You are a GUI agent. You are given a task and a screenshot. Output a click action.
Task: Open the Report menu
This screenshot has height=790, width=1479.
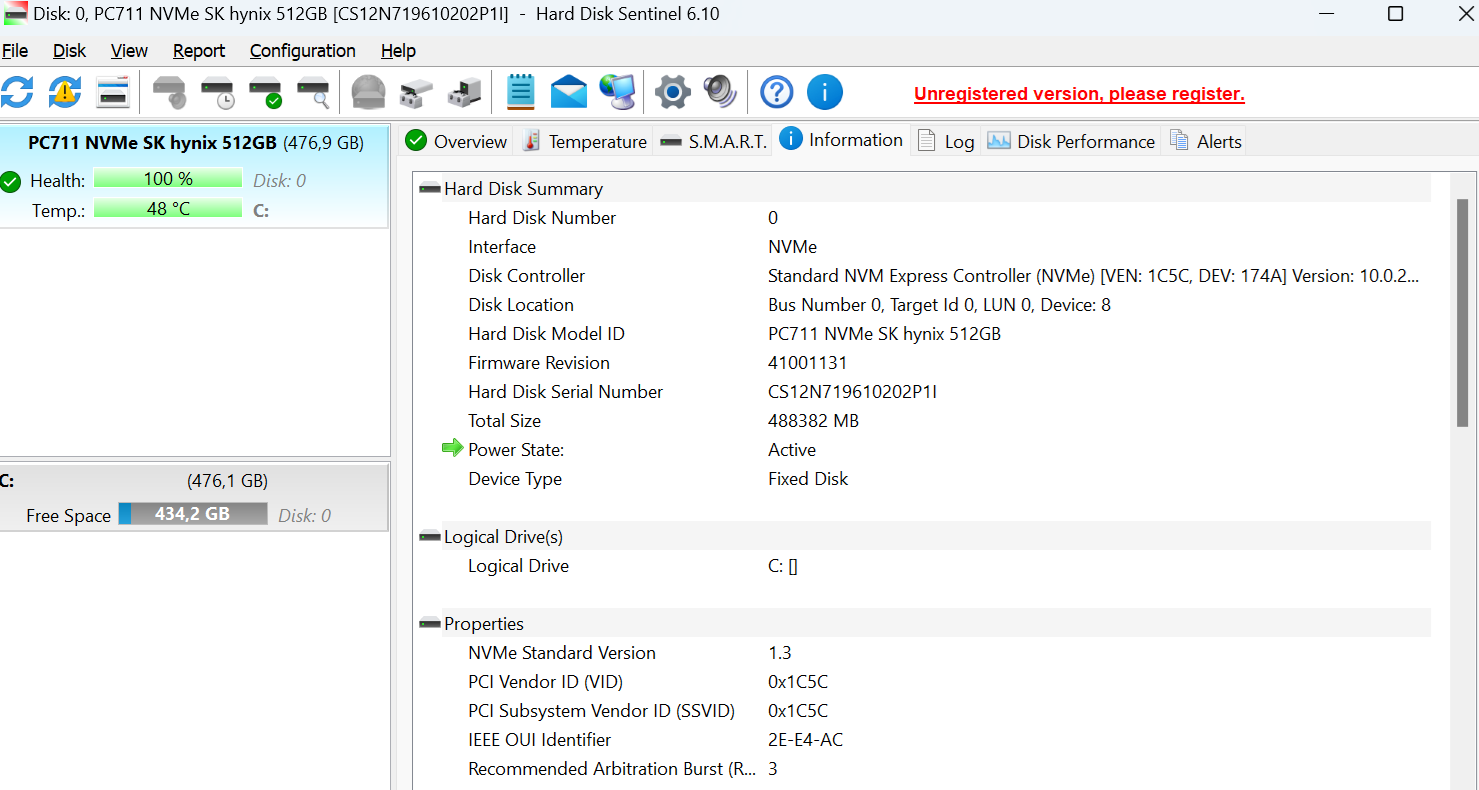tap(198, 51)
